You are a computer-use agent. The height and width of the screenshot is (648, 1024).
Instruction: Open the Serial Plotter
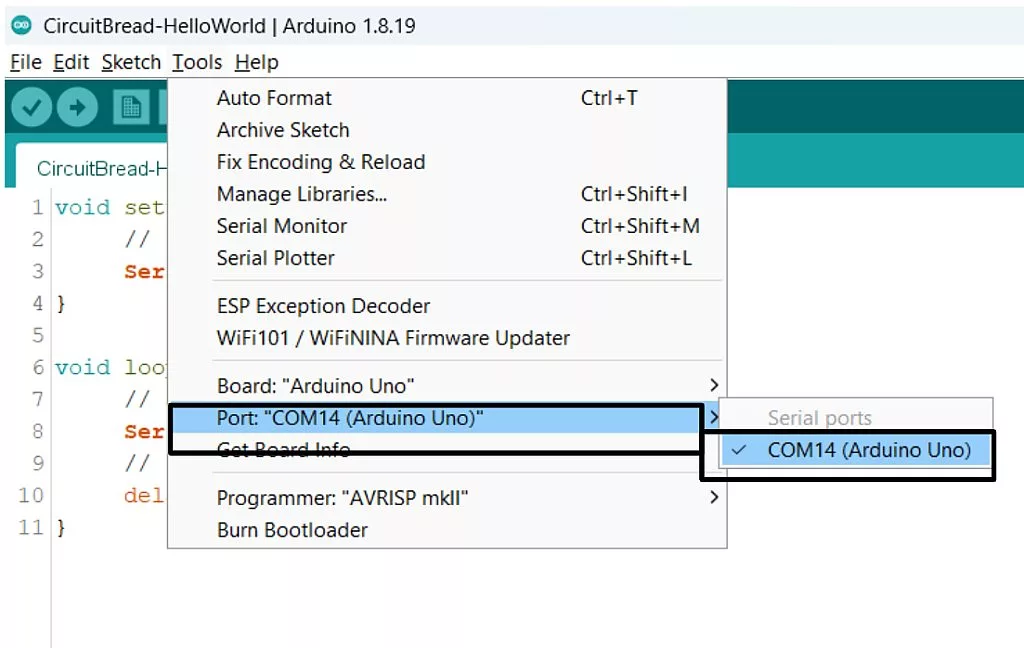(276, 258)
